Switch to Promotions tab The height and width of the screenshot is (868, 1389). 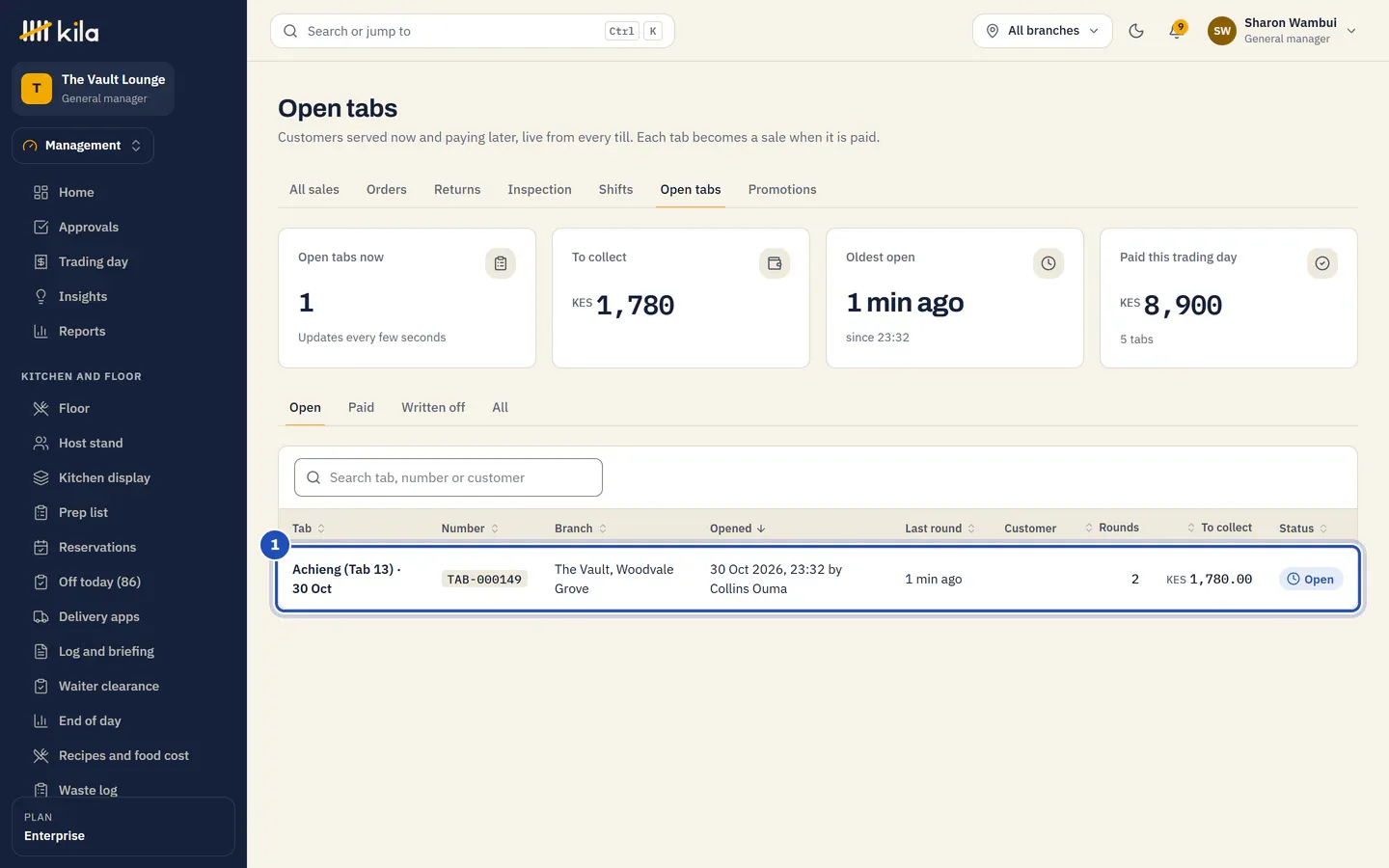(x=782, y=190)
